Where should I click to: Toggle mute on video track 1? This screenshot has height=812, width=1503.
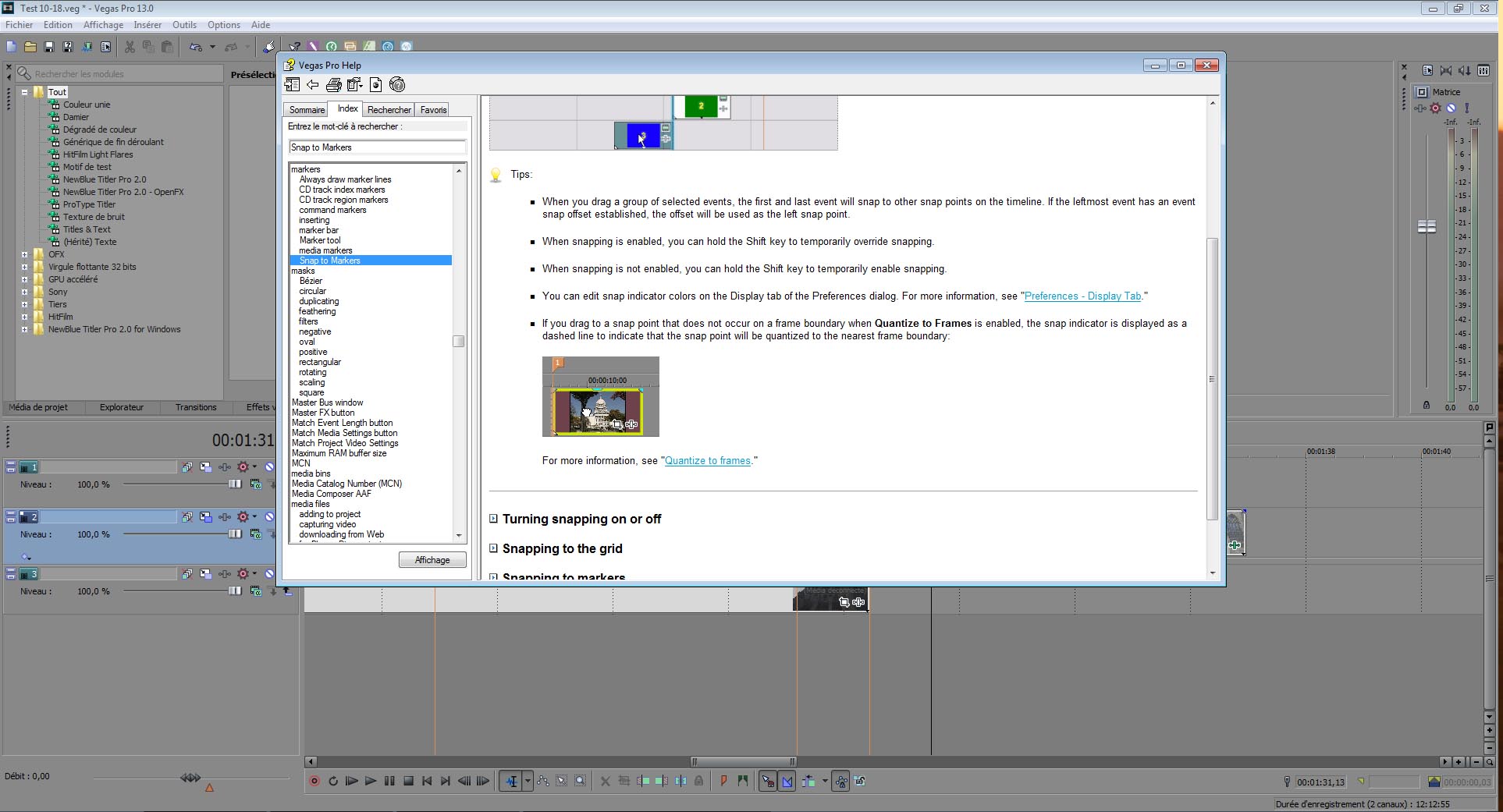[x=269, y=467]
